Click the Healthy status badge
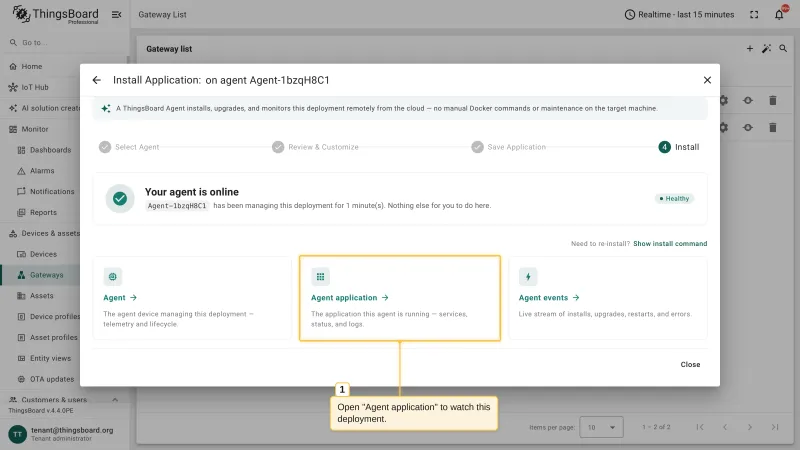Viewport: 800px width, 450px height. 674,198
